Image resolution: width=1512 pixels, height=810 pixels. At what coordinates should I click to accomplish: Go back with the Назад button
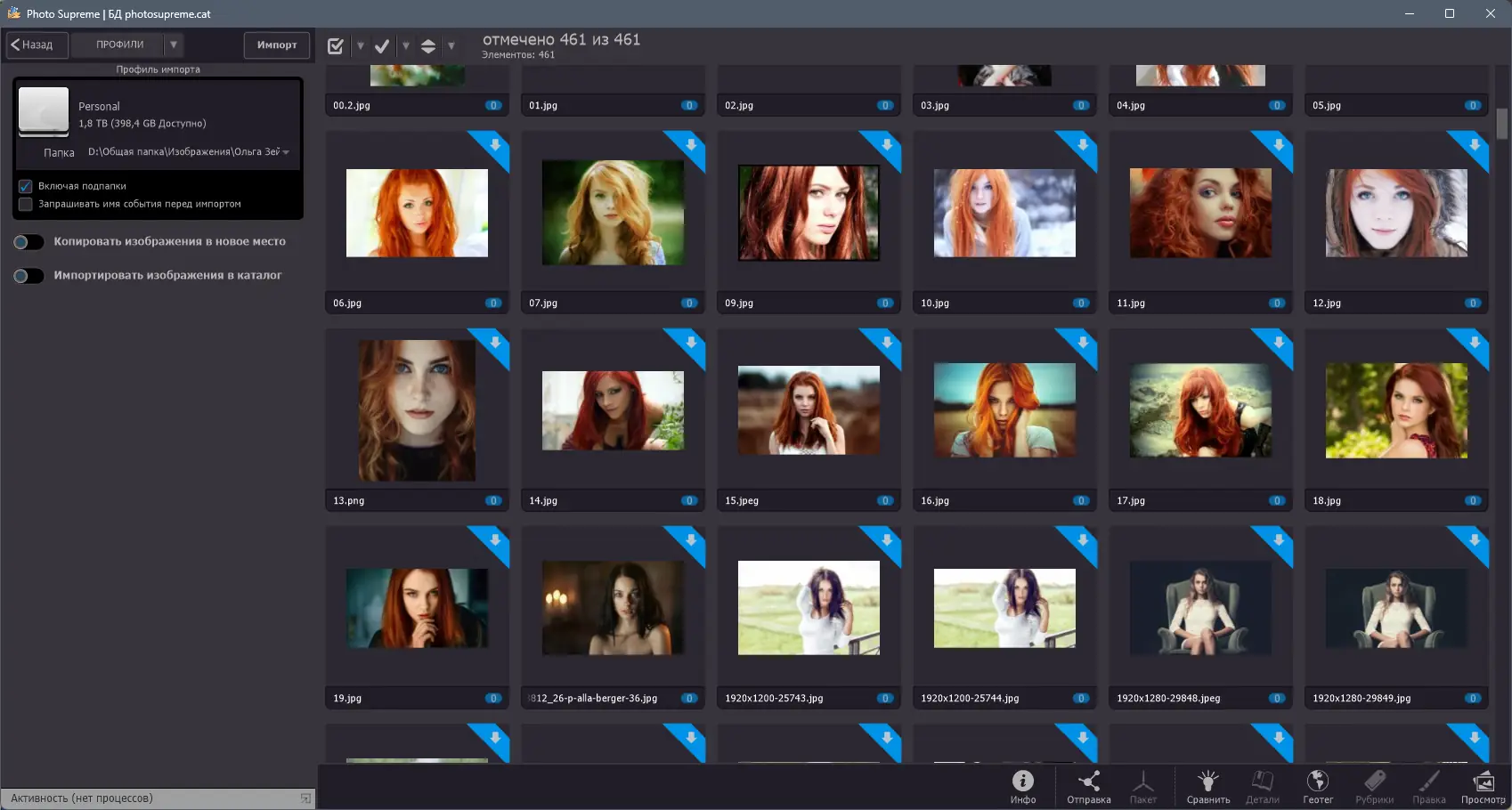click(x=37, y=45)
